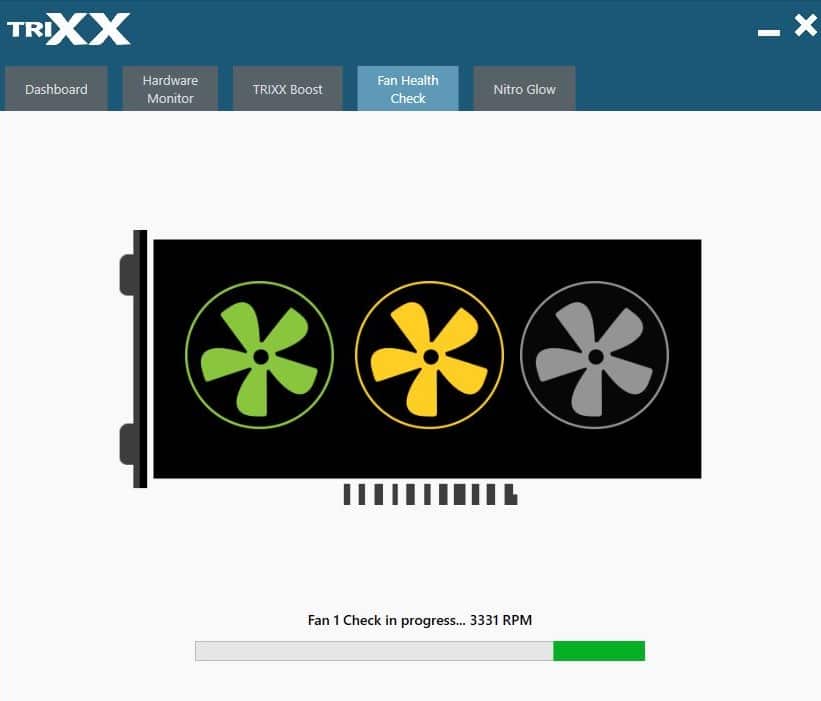
Task: Click the TRIXX logo
Action: (69, 29)
